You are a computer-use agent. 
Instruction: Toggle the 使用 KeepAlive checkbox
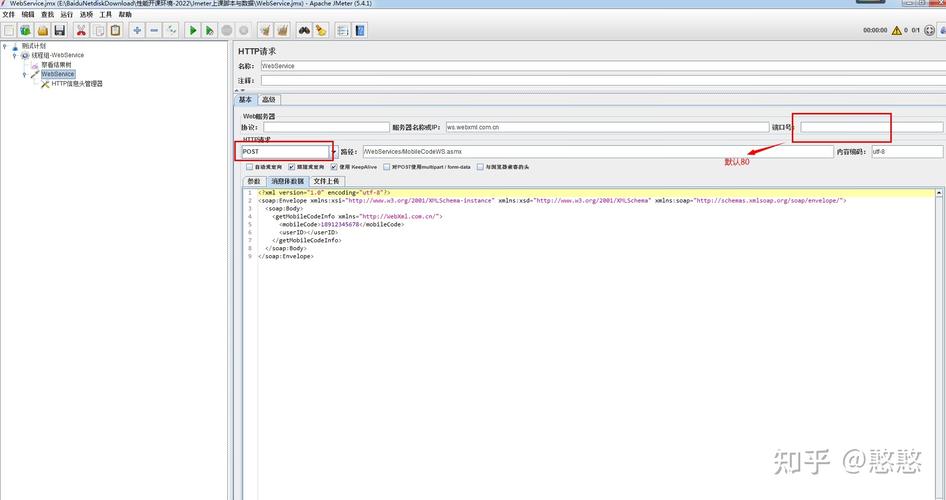[x=334, y=167]
